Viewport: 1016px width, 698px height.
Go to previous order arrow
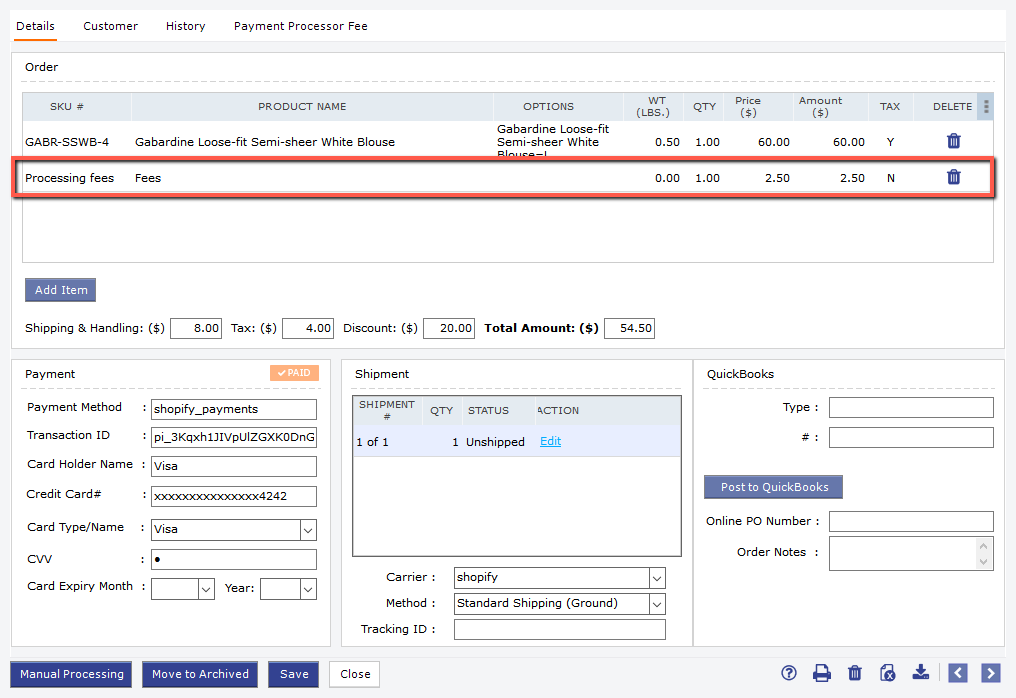click(x=958, y=673)
